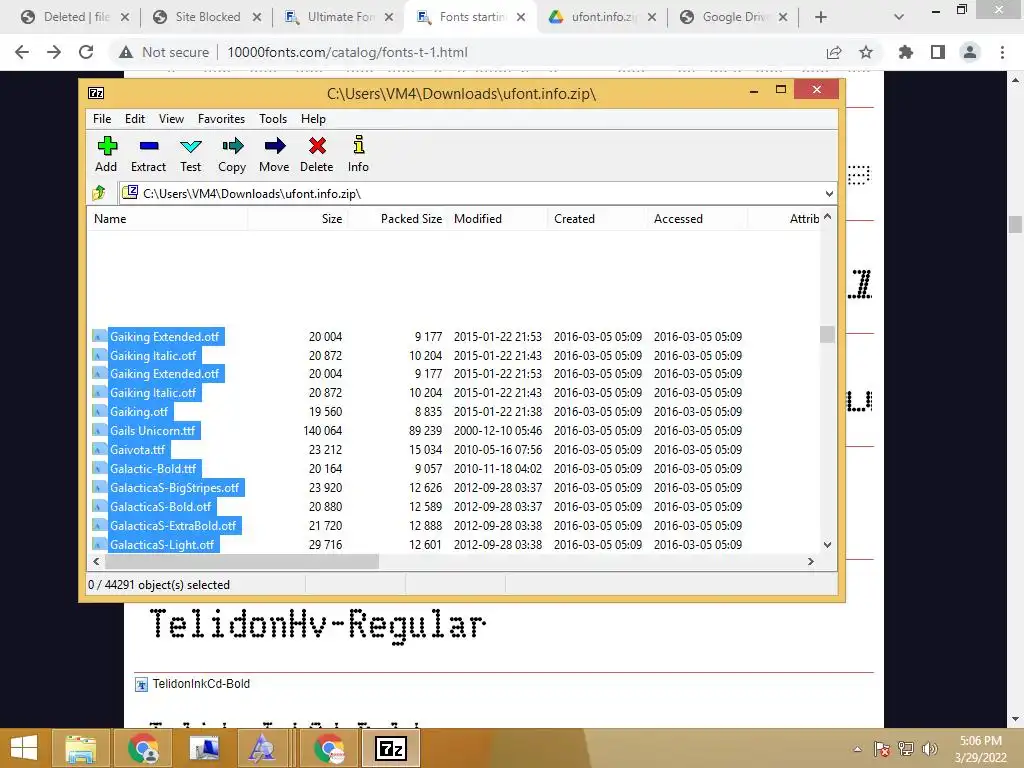Go up one folder level in 7-Zip
Image resolution: width=1024 pixels, height=768 pixels.
click(x=99, y=193)
